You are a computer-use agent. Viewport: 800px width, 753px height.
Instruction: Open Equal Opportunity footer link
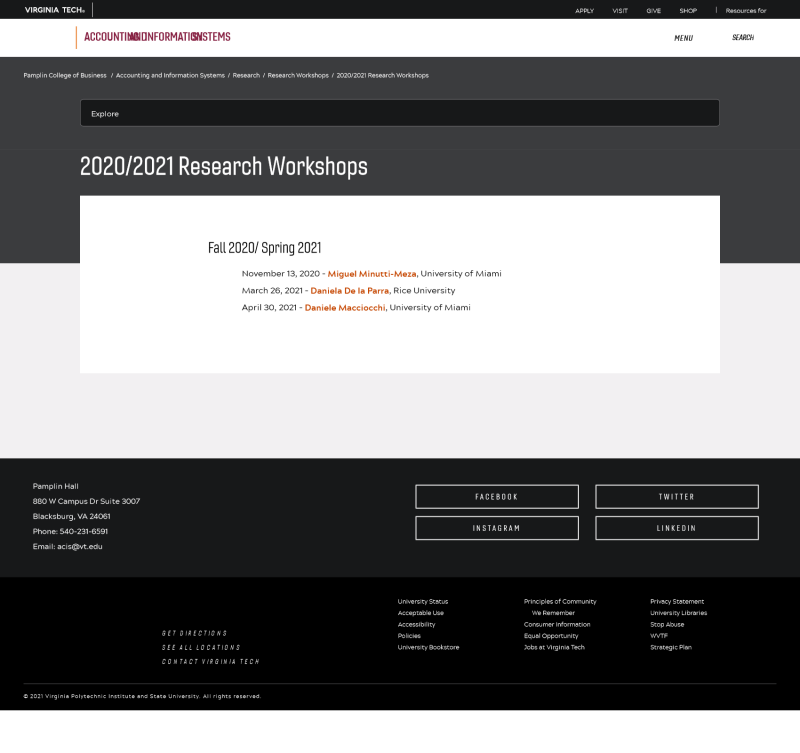551,636
